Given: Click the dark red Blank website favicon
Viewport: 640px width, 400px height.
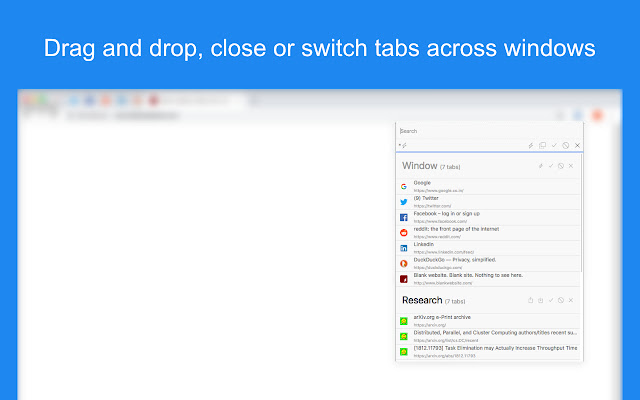Looking at the screenshot, I should pyautogui.click(x=404, y=279).
